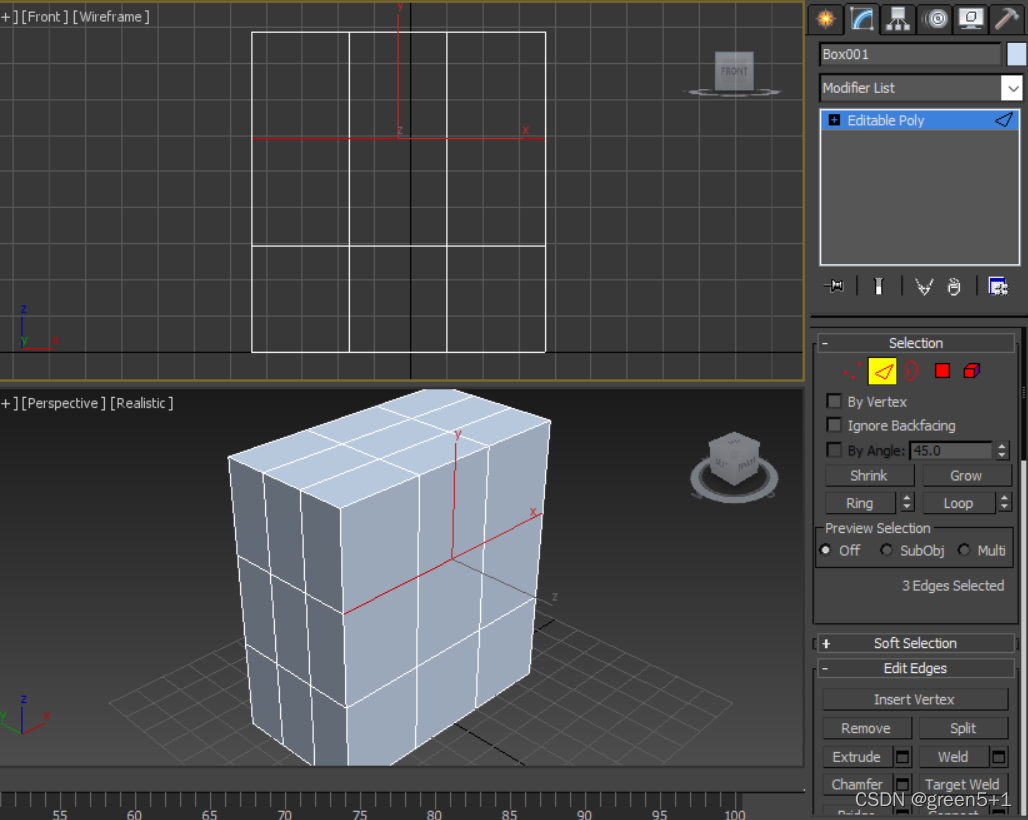Click the Box001 object name field

[910, 54]
